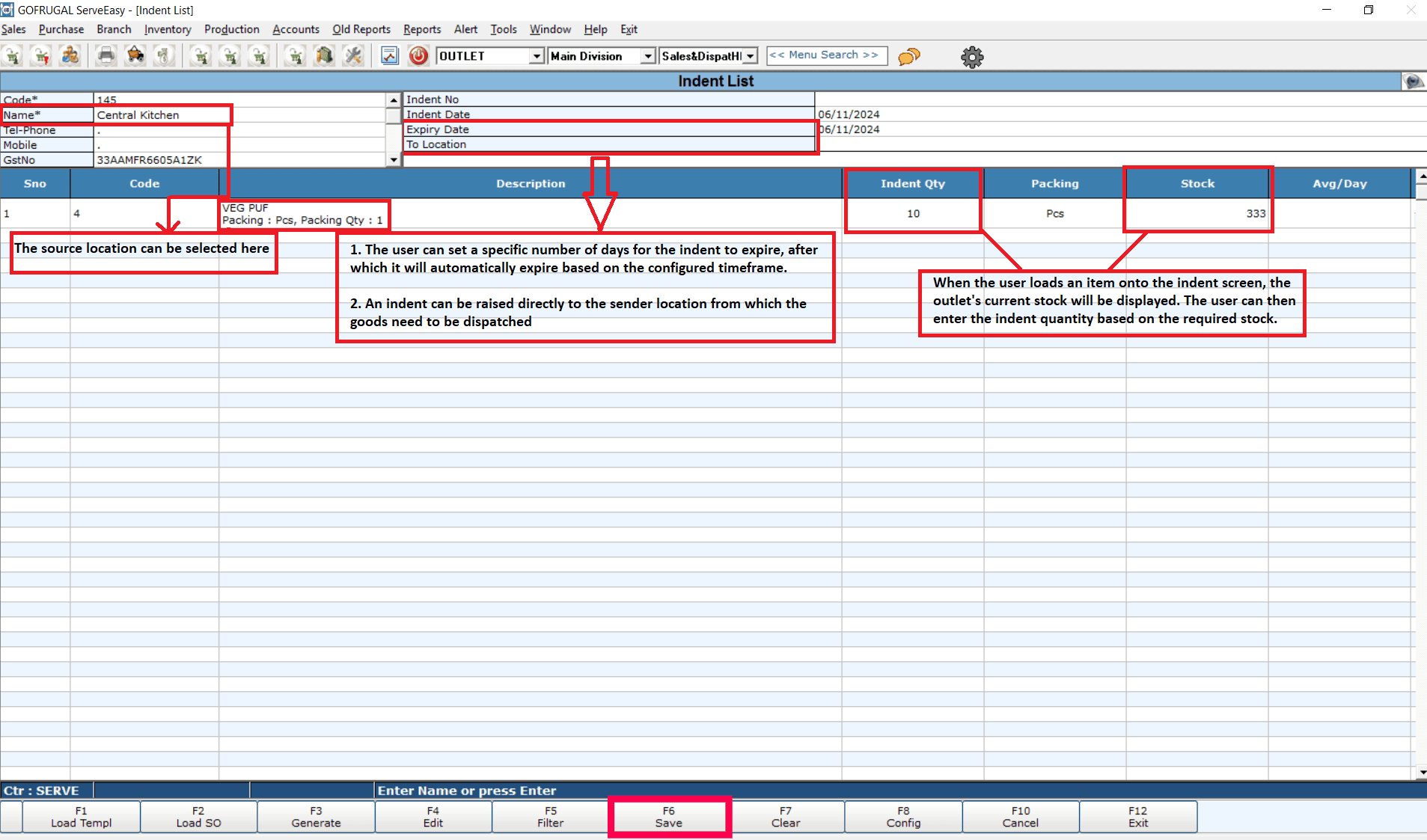
Task: Open the Tools menu
Action: 504,29
